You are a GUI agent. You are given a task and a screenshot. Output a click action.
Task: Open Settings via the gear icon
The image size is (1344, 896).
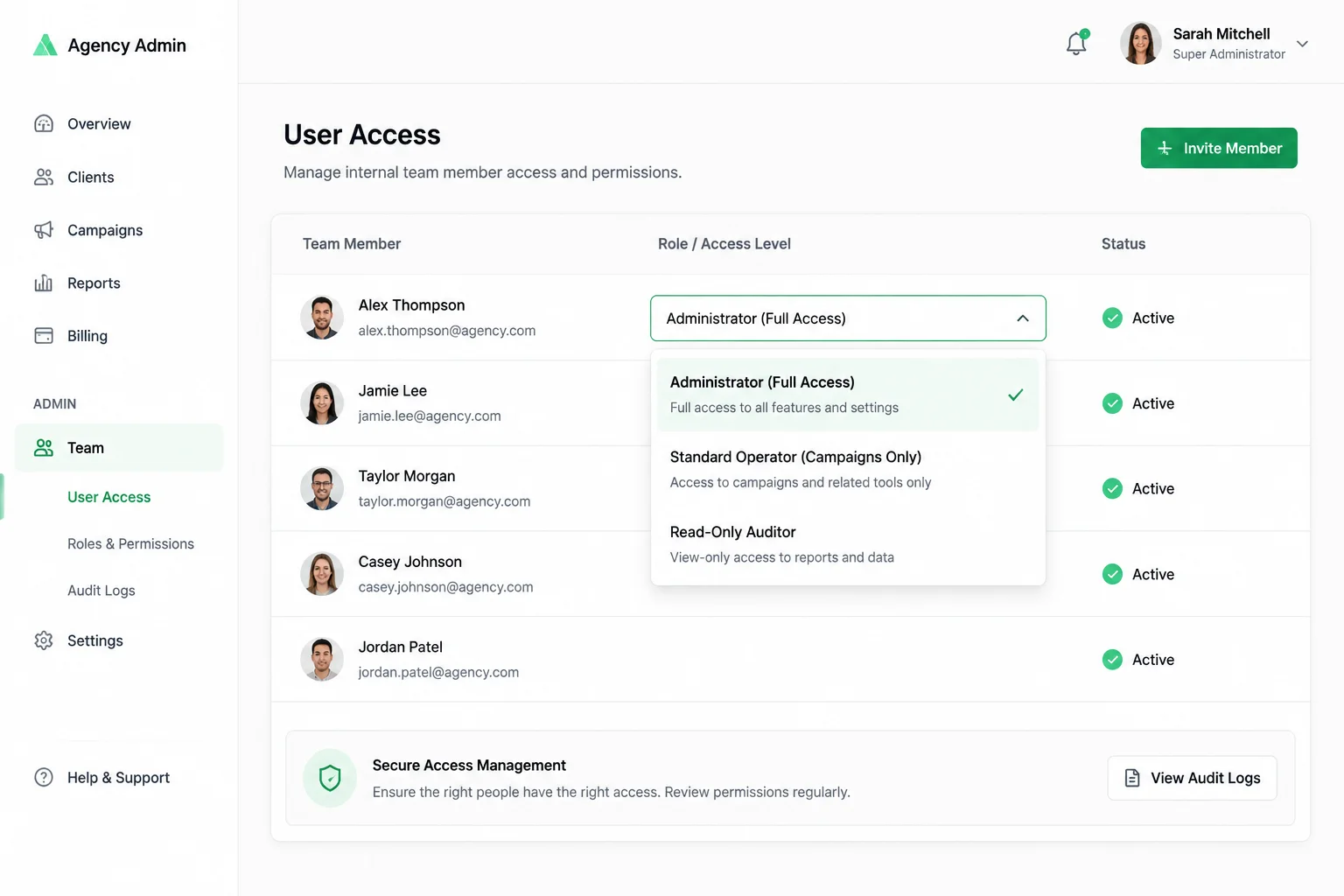(x=44, y=640)
